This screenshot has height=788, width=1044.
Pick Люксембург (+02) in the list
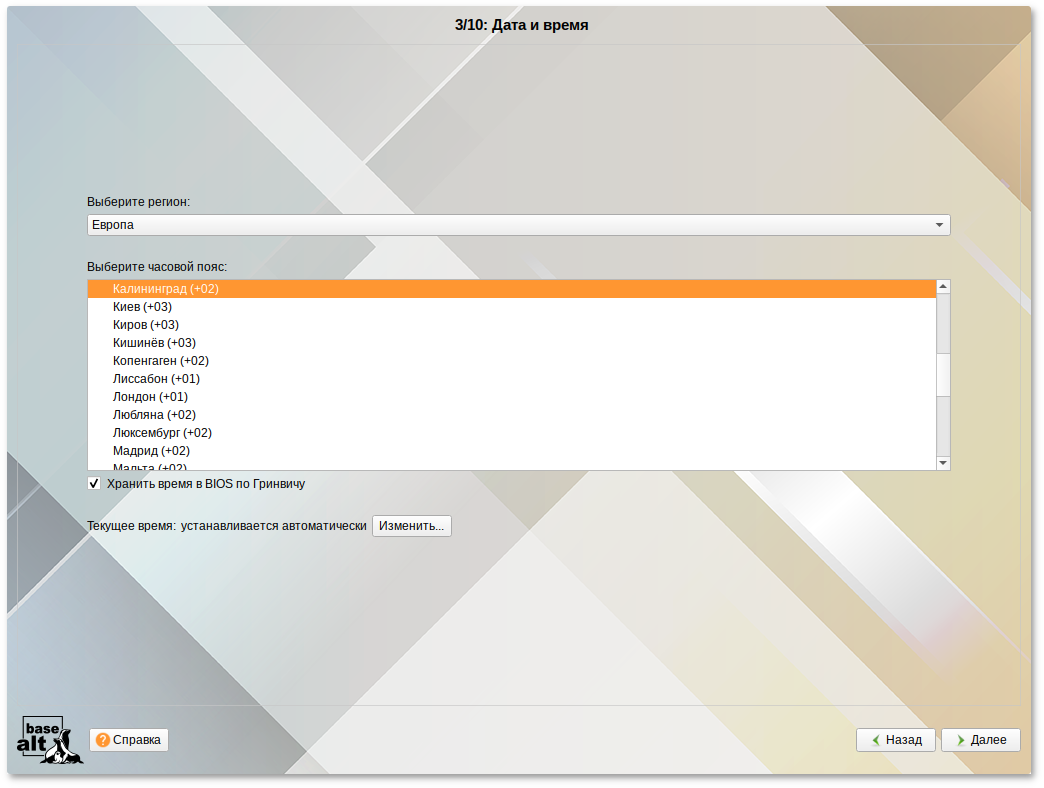[x=162, y=433]
